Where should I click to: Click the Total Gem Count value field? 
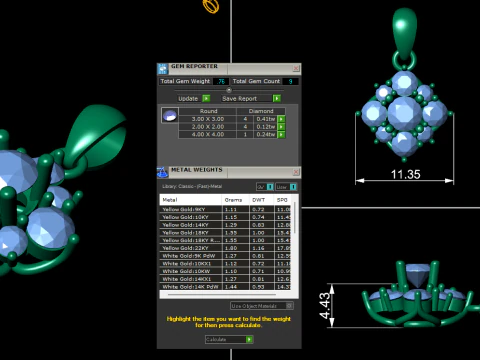pos(290,81)
